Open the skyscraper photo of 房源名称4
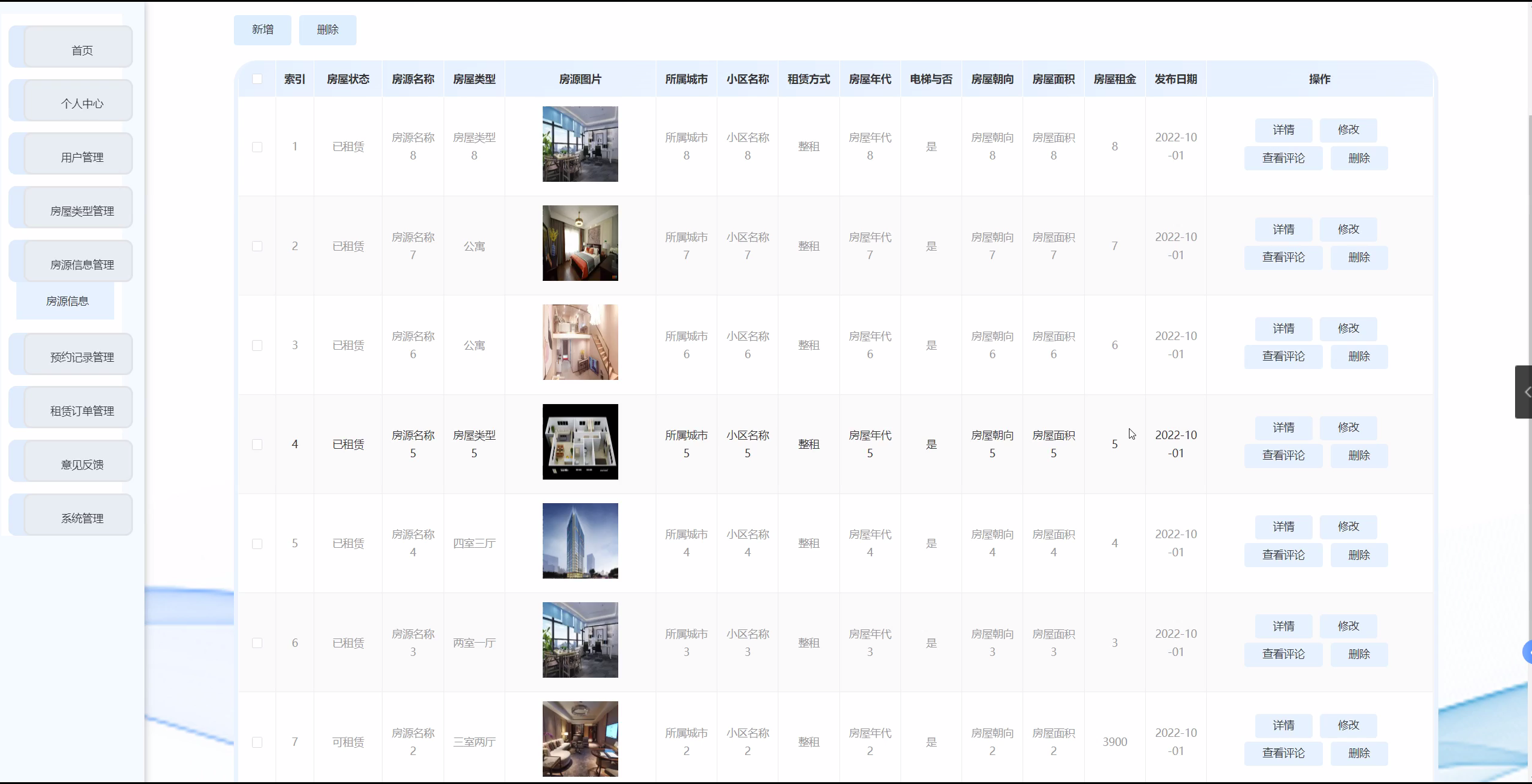Screen dimensions: 1532x784 coord(580,541)
